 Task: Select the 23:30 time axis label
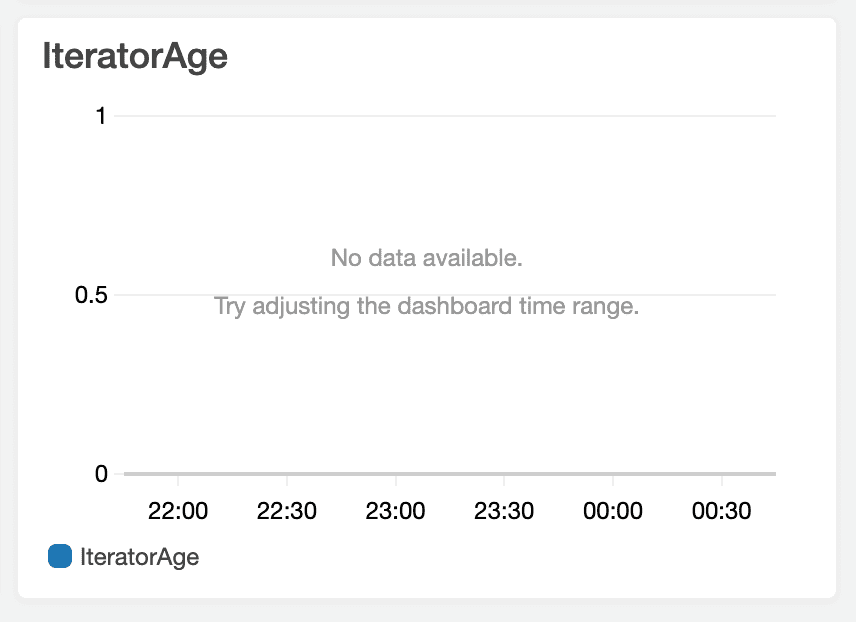pos(504,511)
